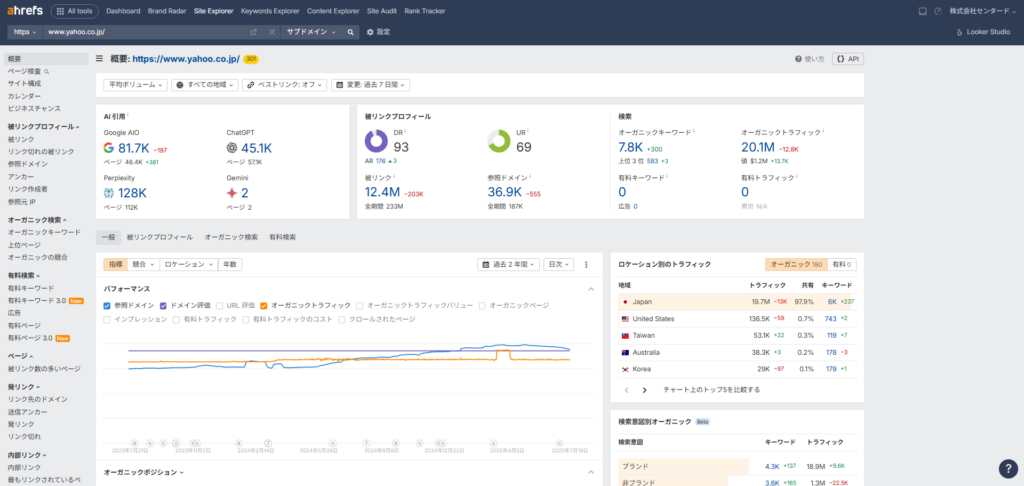Uncheck ドメイン評価 checkbox

click(164, 305)
